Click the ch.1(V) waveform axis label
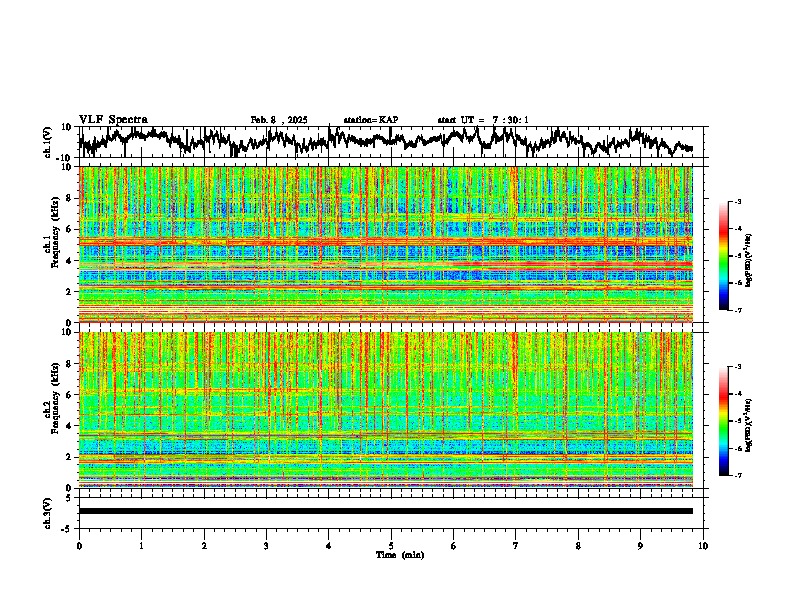The width and height of the screenshot is (792, 612). (x=48, y=142)
